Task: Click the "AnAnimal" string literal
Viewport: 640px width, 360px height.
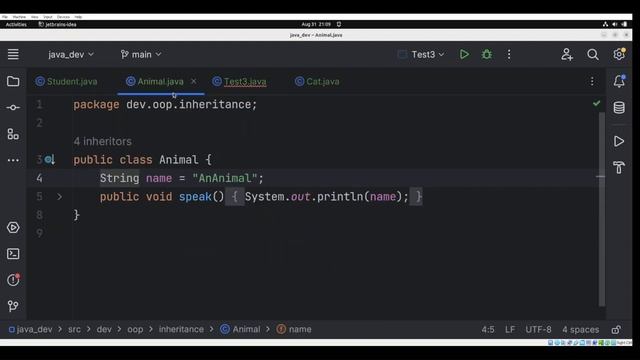Action: [x=225, y=178]
